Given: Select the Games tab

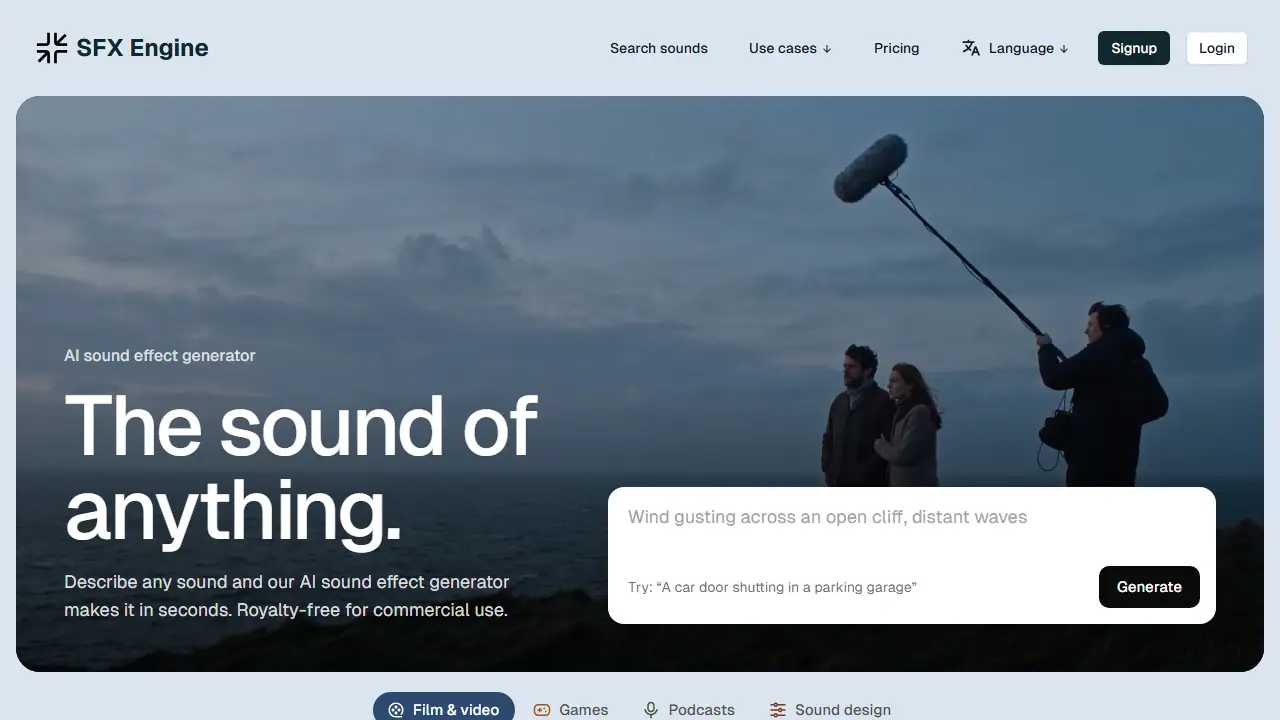Looking at the screenshot, I should point(571,710).
